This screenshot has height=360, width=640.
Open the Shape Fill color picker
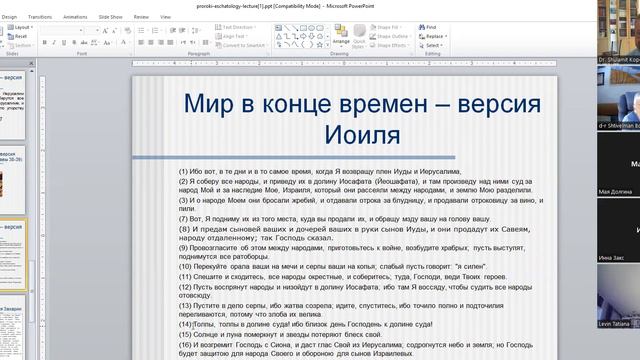click(386, 27)
